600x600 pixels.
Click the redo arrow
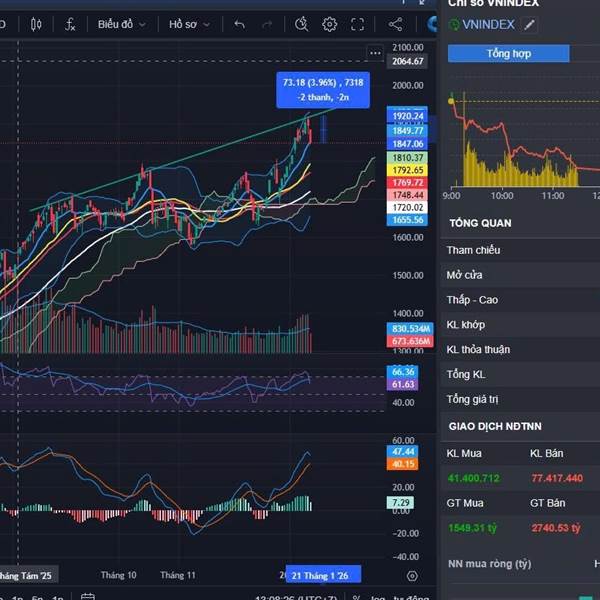pyautogui.click(x=267, y=24)
